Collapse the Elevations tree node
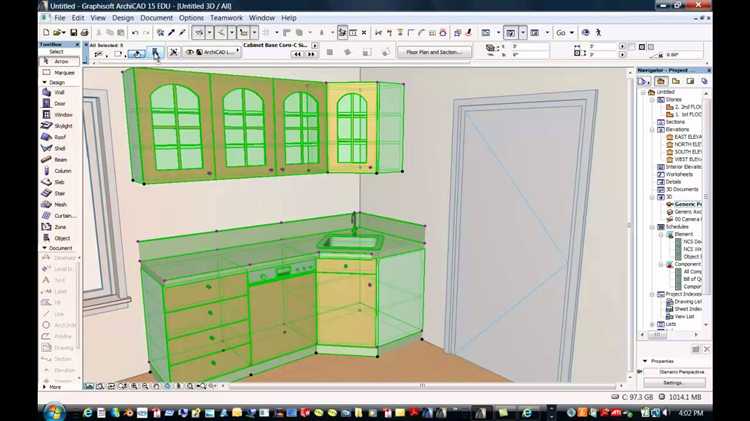This screenshot has width=750, height=421. [x=652, y=130]
